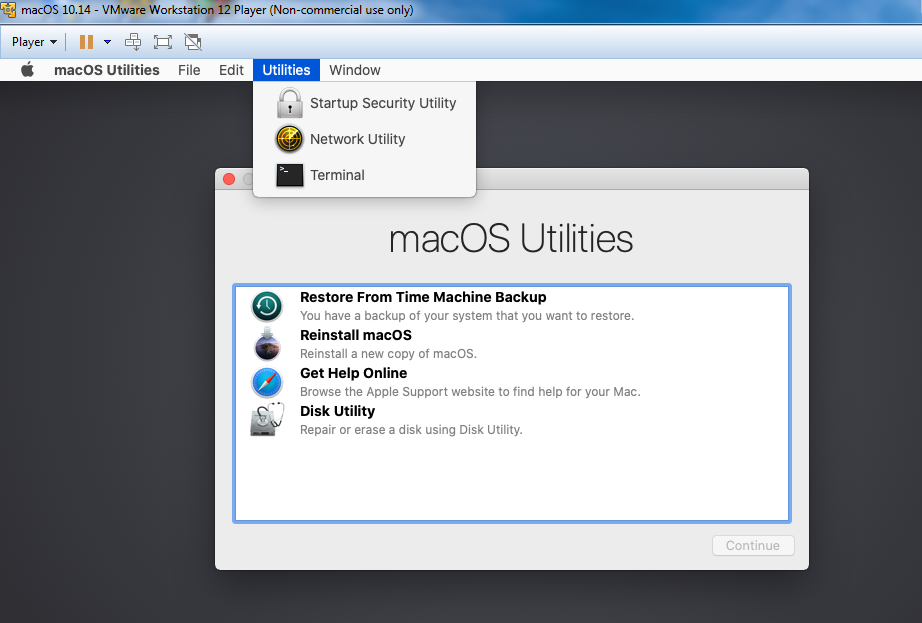Launch Terminal from Utilities menu
Screen dimensions: 922x623
pyautogui.click(x=365, y=175)
